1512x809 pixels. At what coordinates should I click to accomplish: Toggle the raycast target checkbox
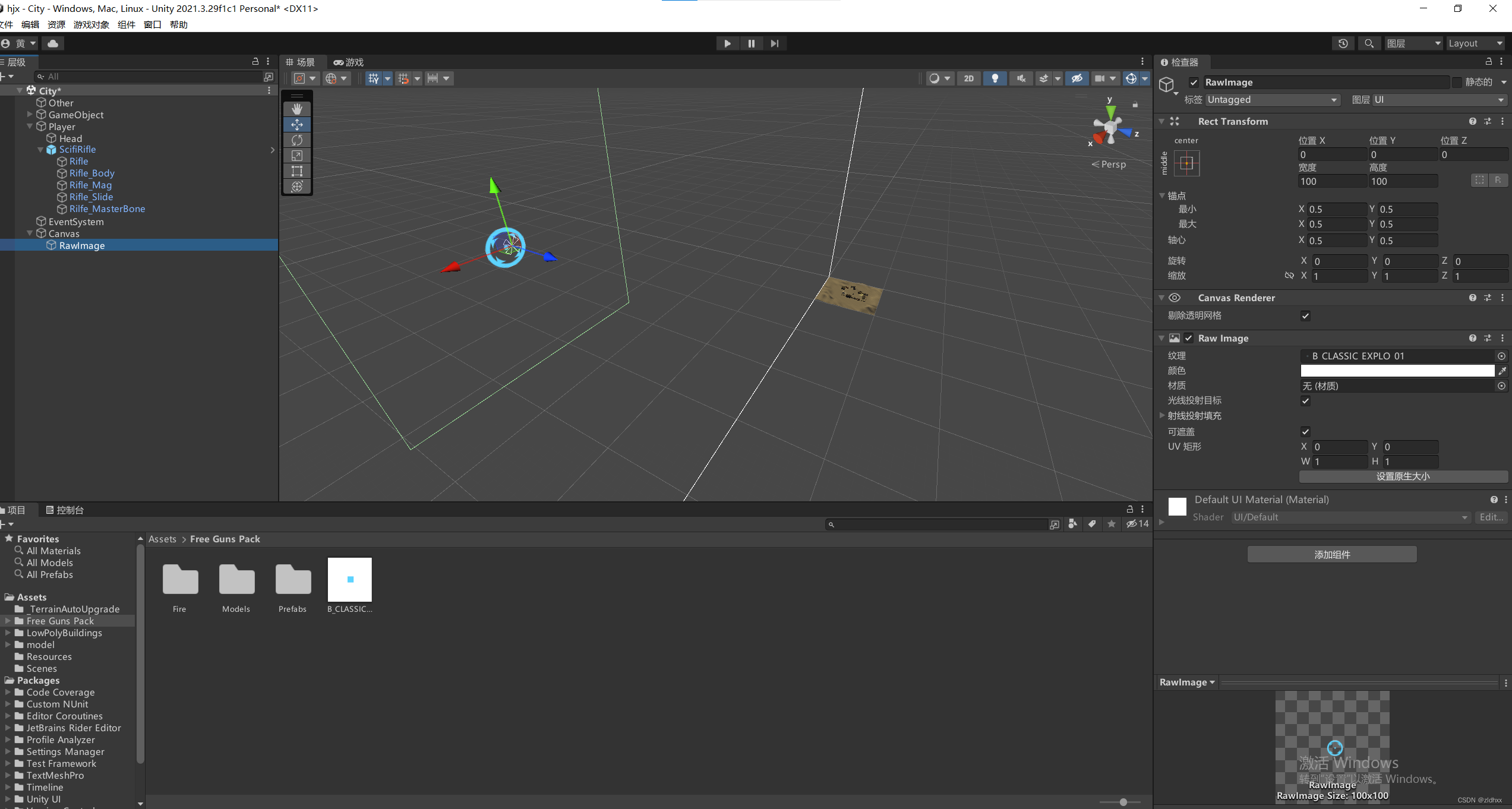(x=1305, y=401)
